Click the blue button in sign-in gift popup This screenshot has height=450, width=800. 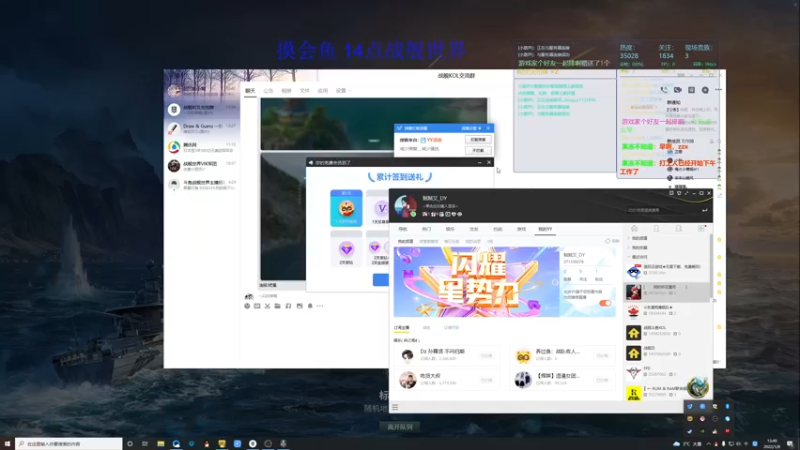coord(381,280)
